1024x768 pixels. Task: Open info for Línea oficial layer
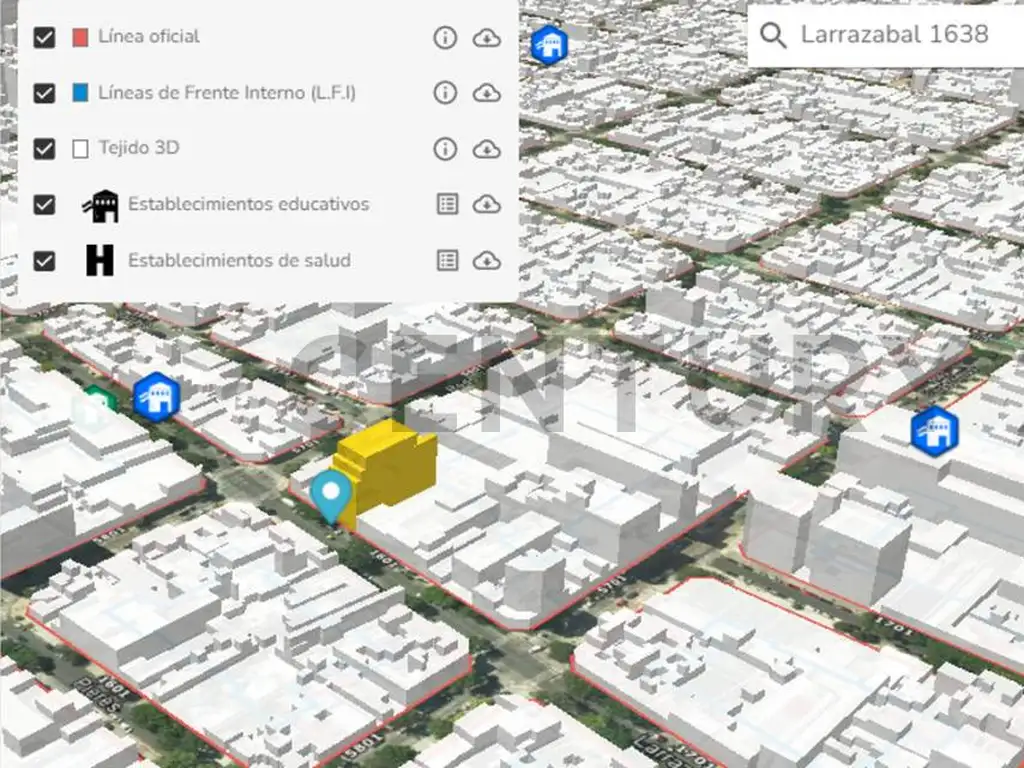(445, 38)
